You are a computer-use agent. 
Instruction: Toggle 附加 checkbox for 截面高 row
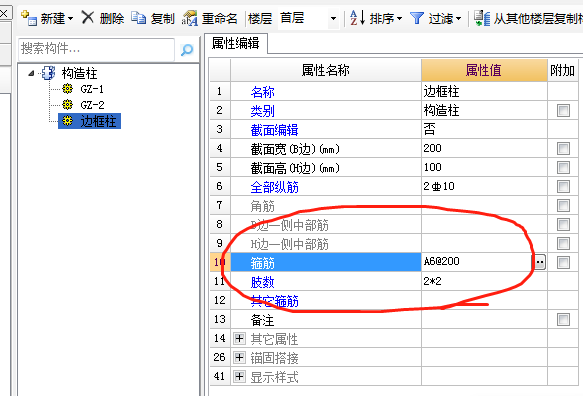tap(563, 167)
